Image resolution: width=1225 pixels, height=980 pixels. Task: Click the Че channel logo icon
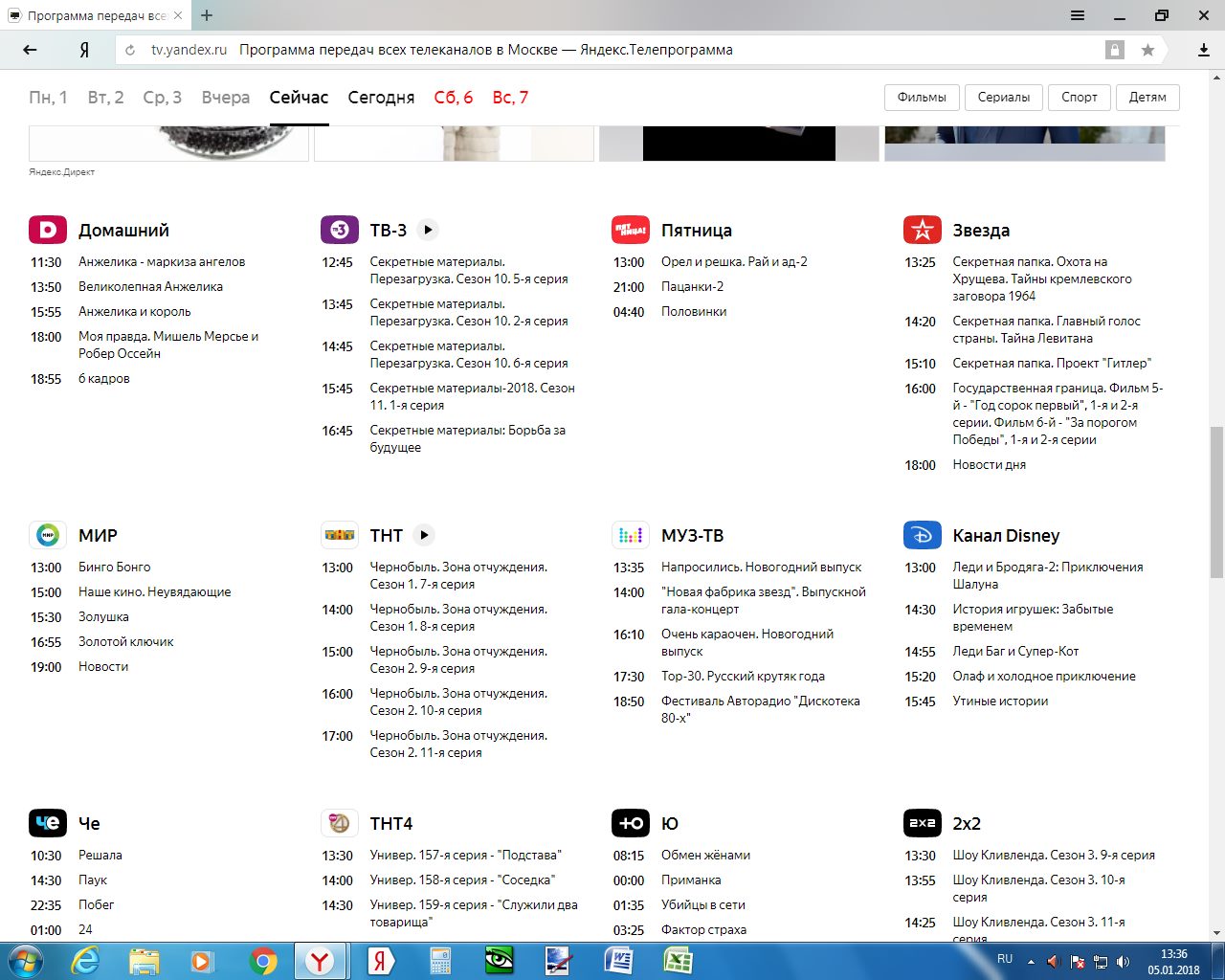click(x=48, y=823)
